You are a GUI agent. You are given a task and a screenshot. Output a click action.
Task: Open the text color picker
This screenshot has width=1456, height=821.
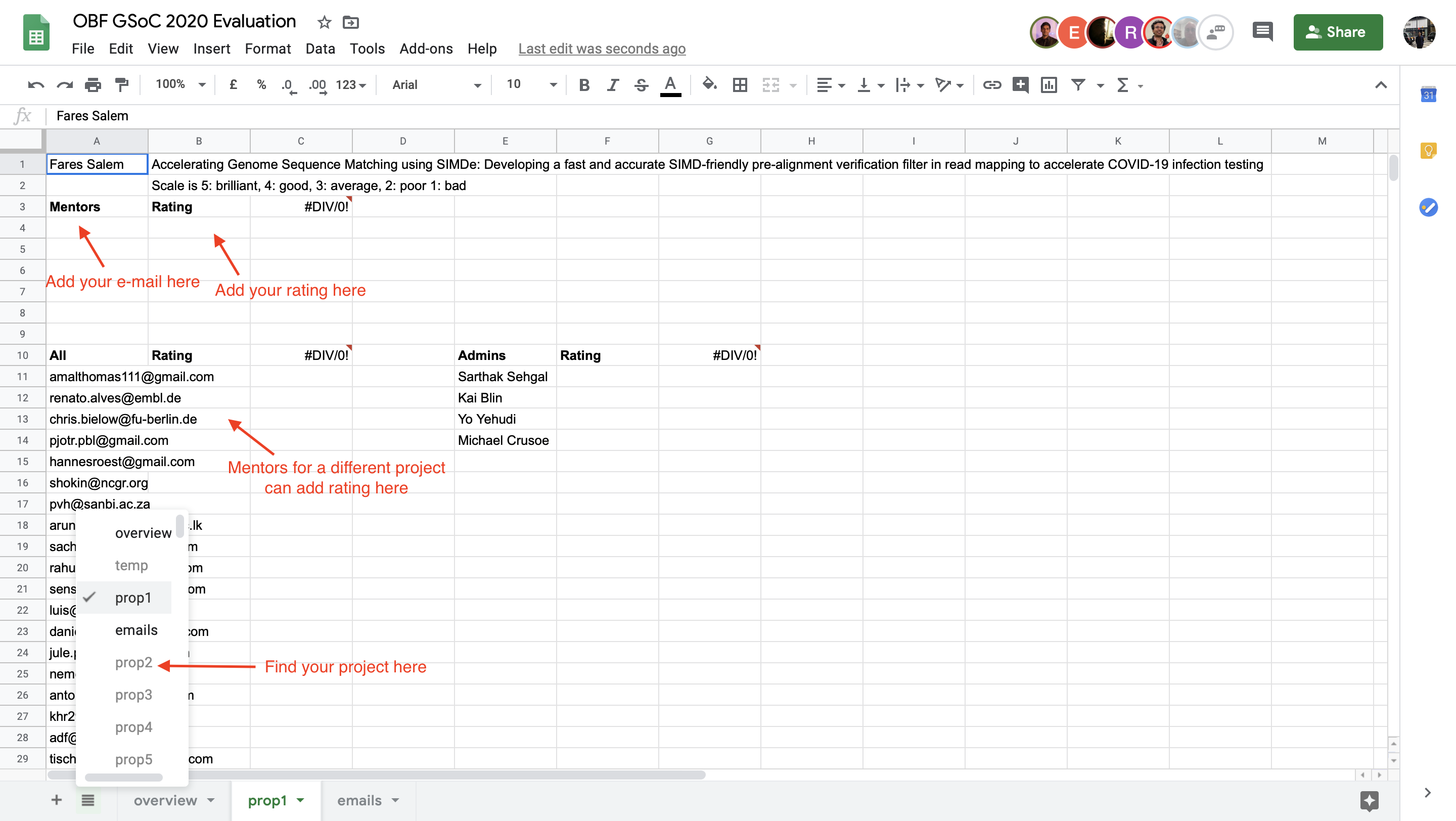670,85
